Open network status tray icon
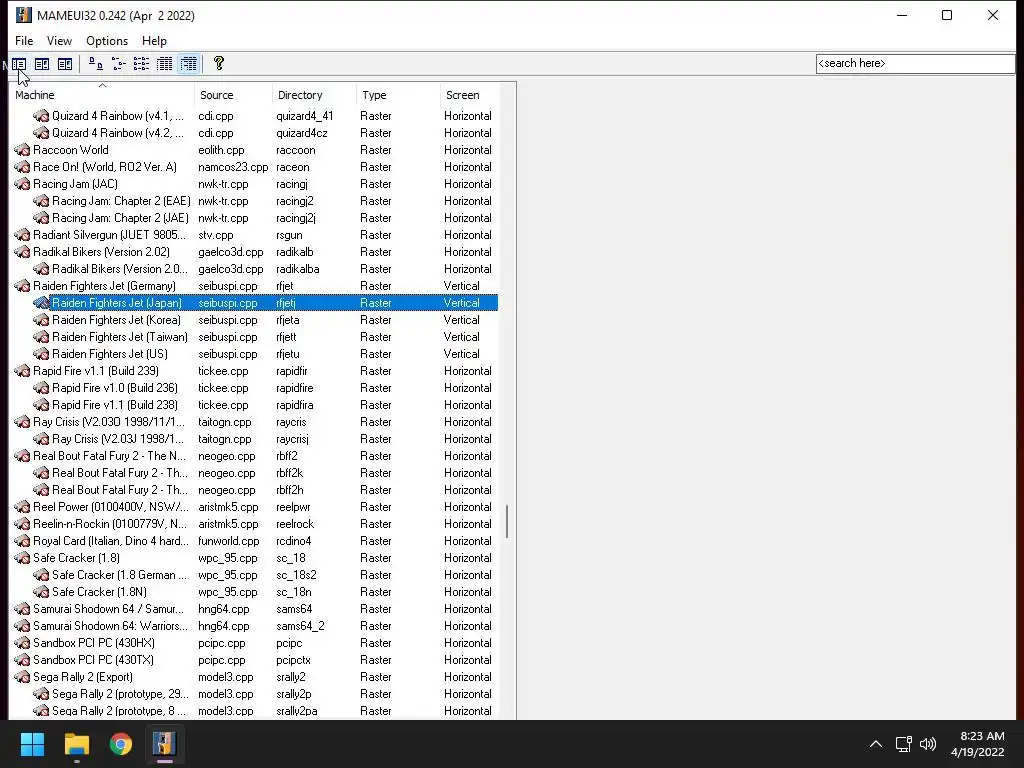 click(903, 744)
